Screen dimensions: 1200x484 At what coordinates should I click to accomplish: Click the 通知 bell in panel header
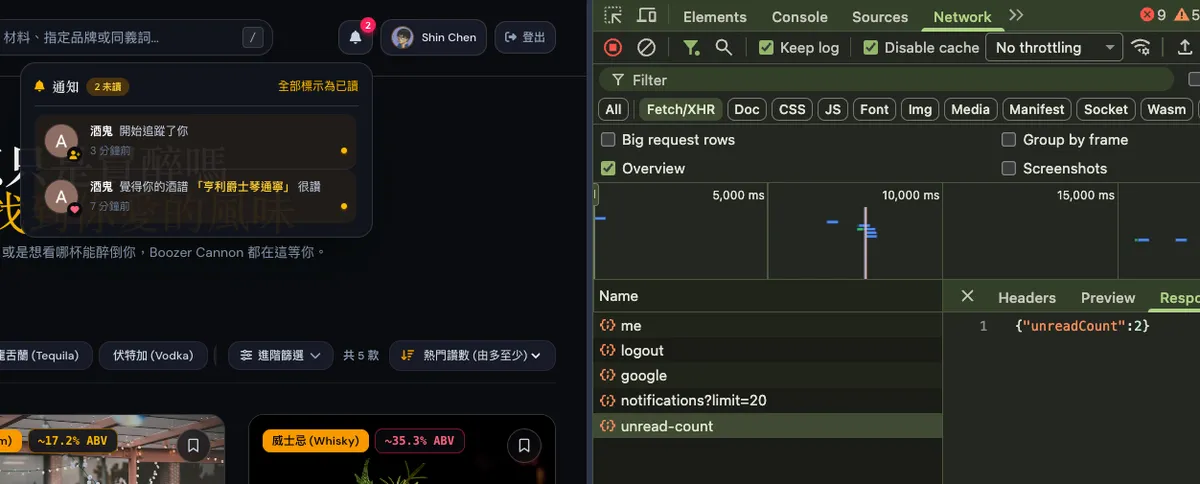coord(40,86)
